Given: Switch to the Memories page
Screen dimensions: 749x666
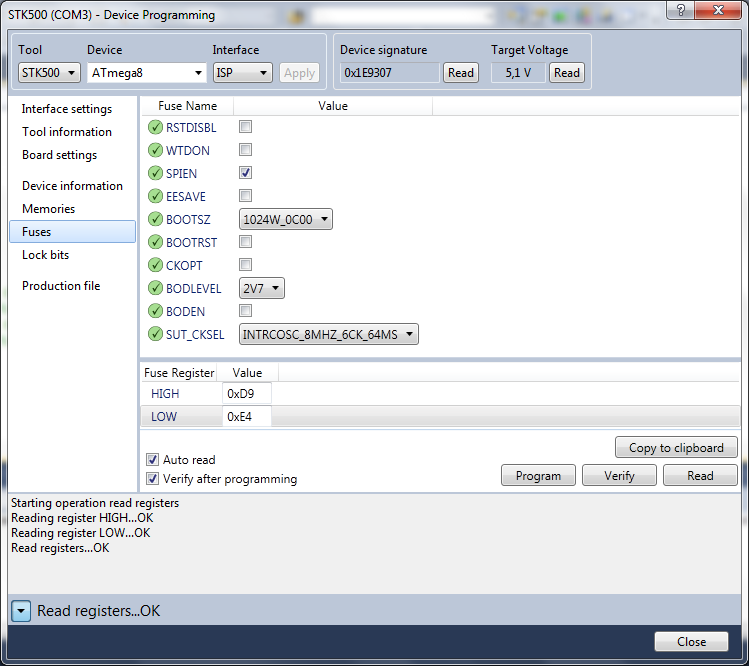Looking at the screenshot, I should click(49, 209).
